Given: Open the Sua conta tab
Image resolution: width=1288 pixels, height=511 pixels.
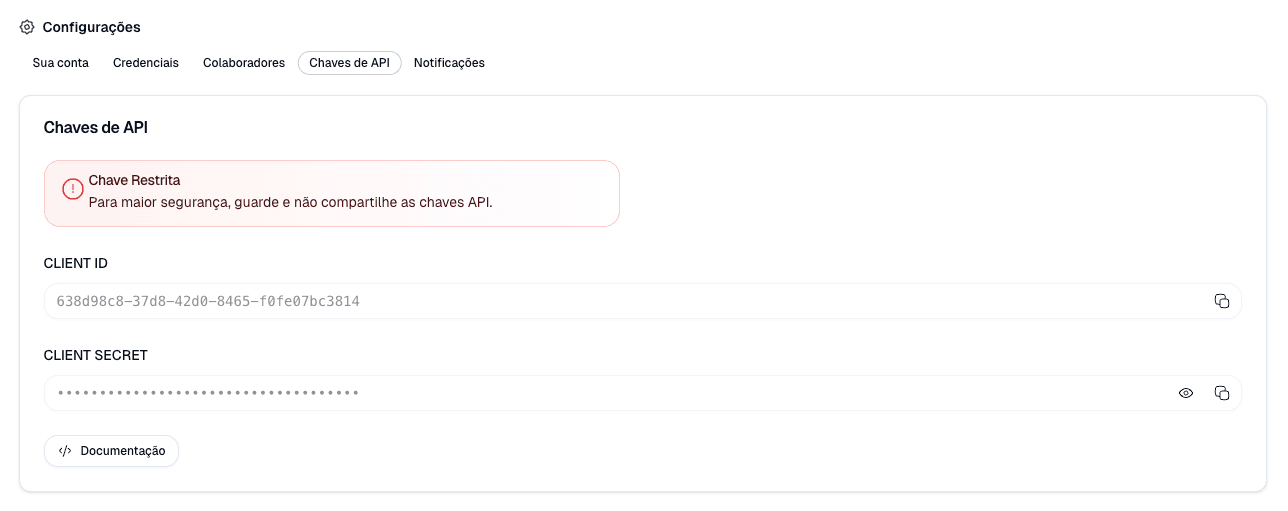Looking at the screenshot, I should pos(61,63).
